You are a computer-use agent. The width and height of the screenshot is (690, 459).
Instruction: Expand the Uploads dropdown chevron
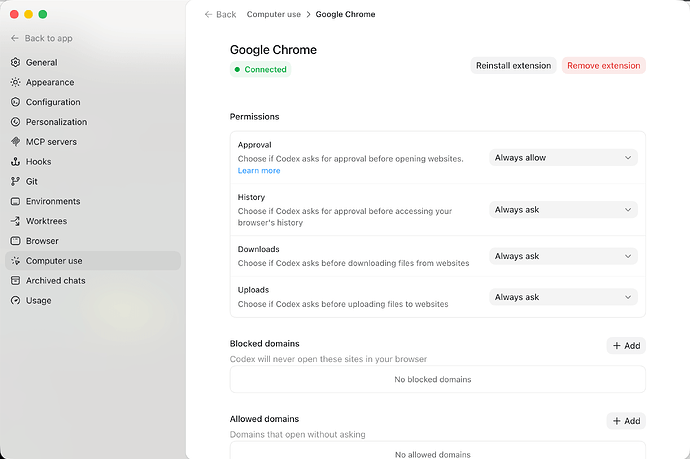click(x=628, y=297)
